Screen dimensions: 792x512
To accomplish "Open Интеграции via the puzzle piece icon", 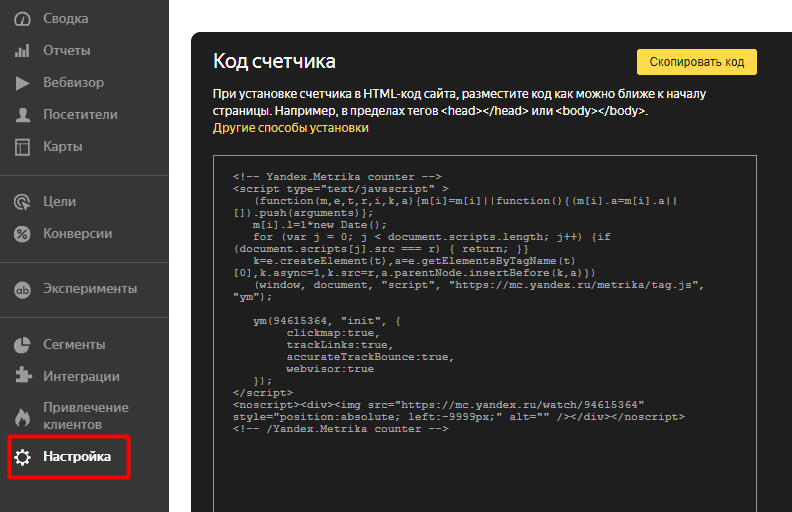I will point(22,377).
